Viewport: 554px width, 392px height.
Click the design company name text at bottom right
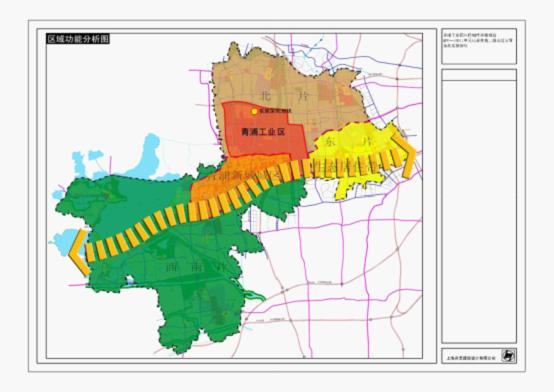coord(471,358)
